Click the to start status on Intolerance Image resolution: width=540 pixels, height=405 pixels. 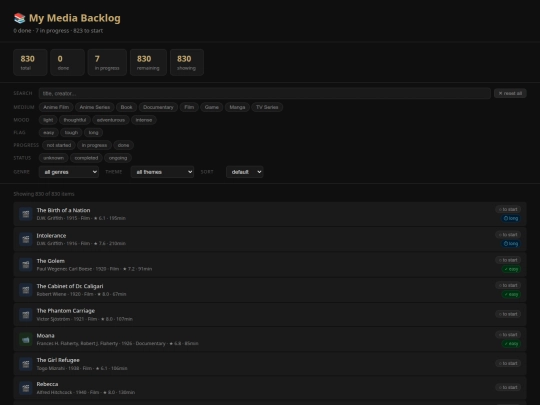(x=508, y=235)
